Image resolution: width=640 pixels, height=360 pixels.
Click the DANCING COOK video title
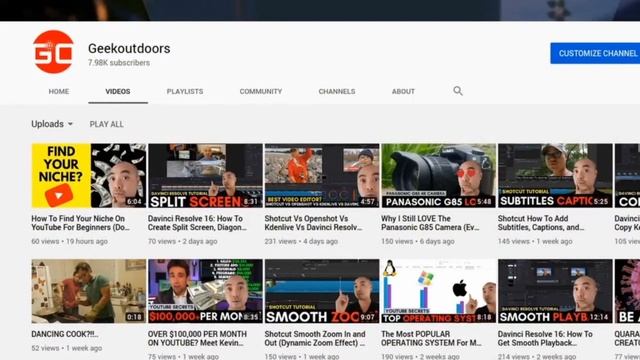65,334
